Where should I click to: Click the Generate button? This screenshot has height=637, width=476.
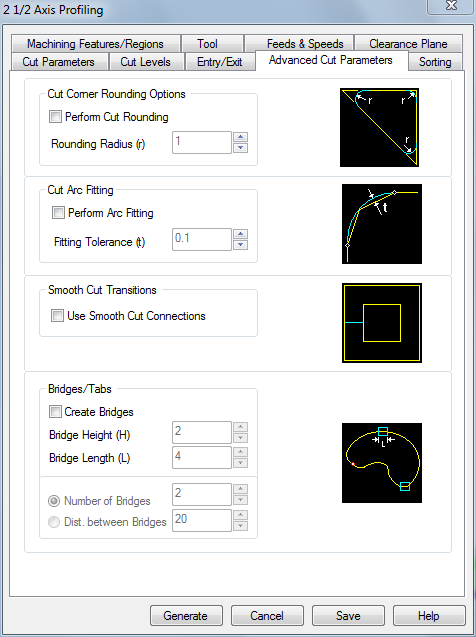tap(186, 616)
